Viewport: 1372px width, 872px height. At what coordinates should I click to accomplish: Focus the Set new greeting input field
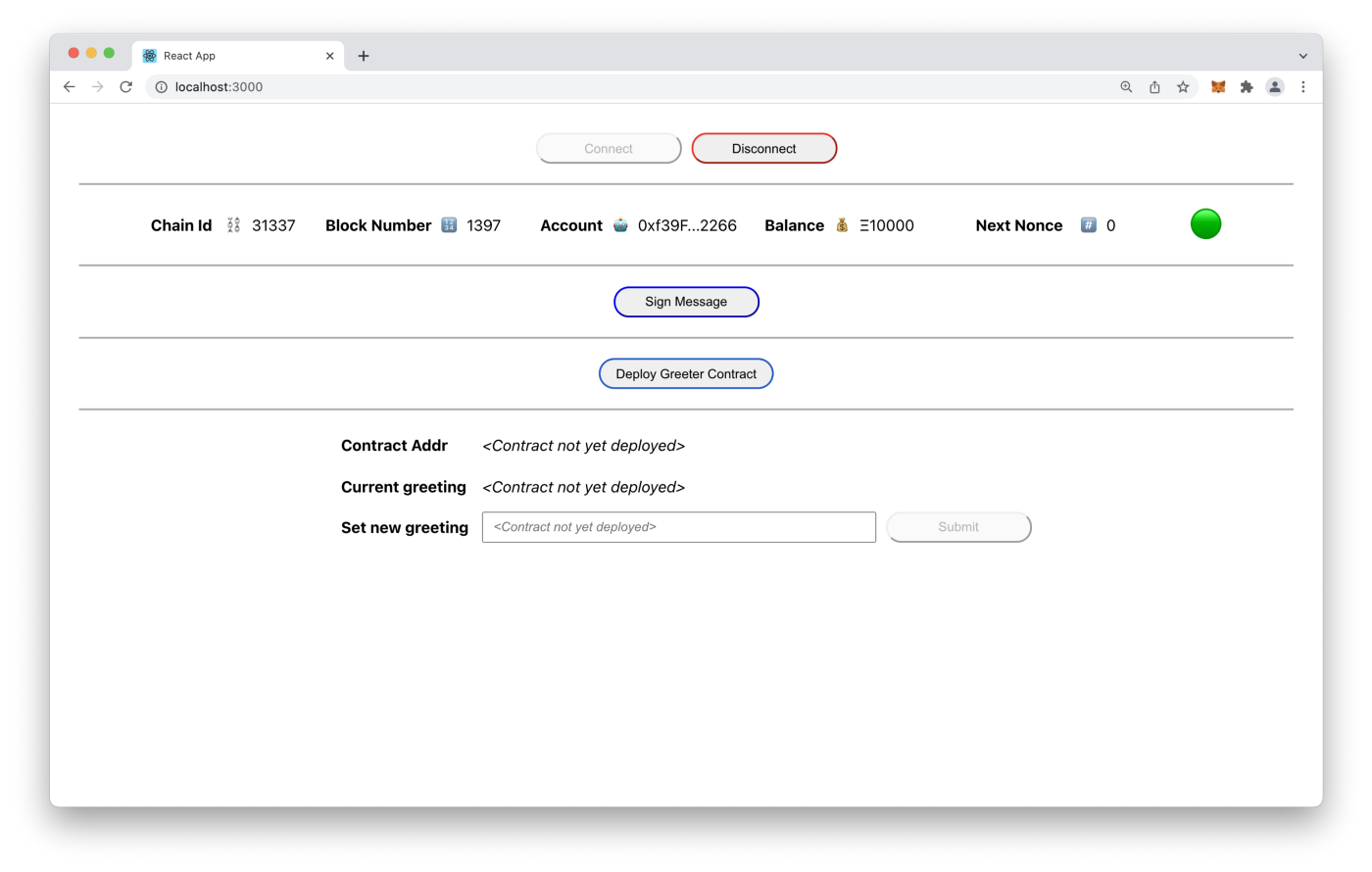pos(679,527)
